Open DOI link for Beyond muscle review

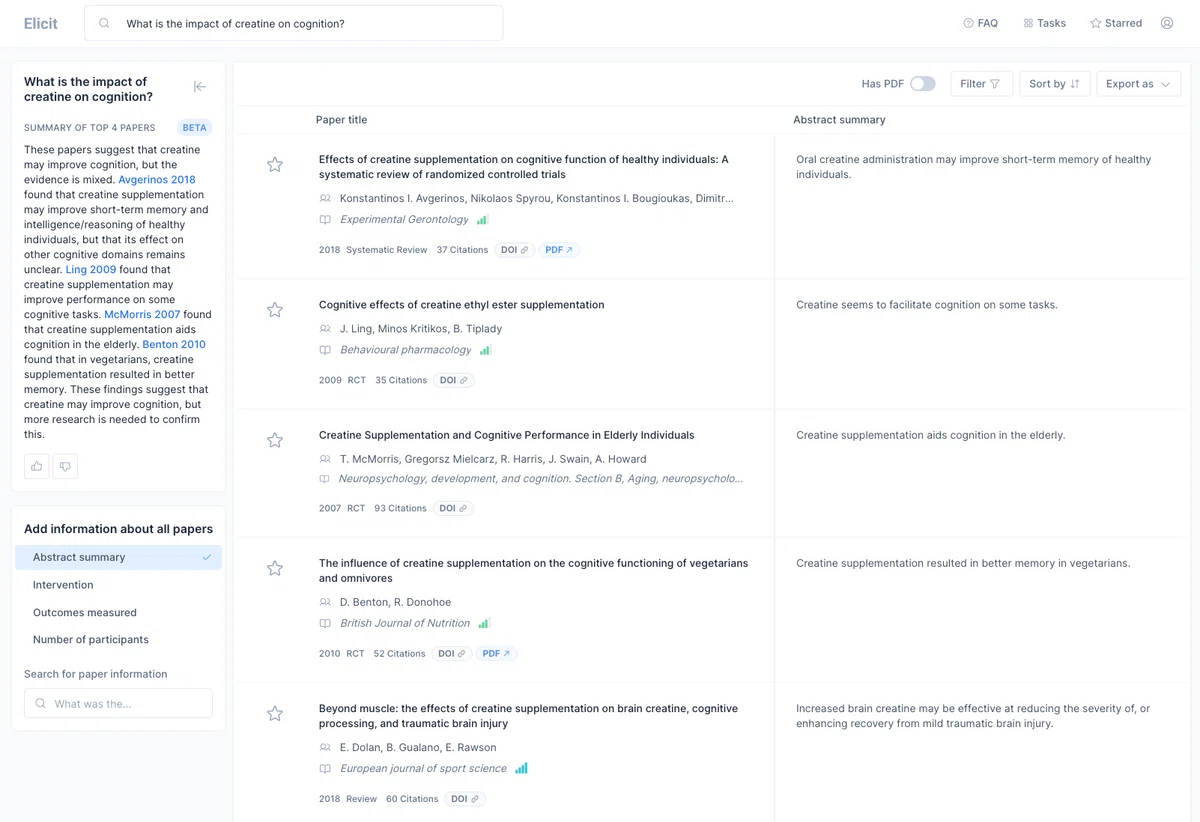pos(465,799)
